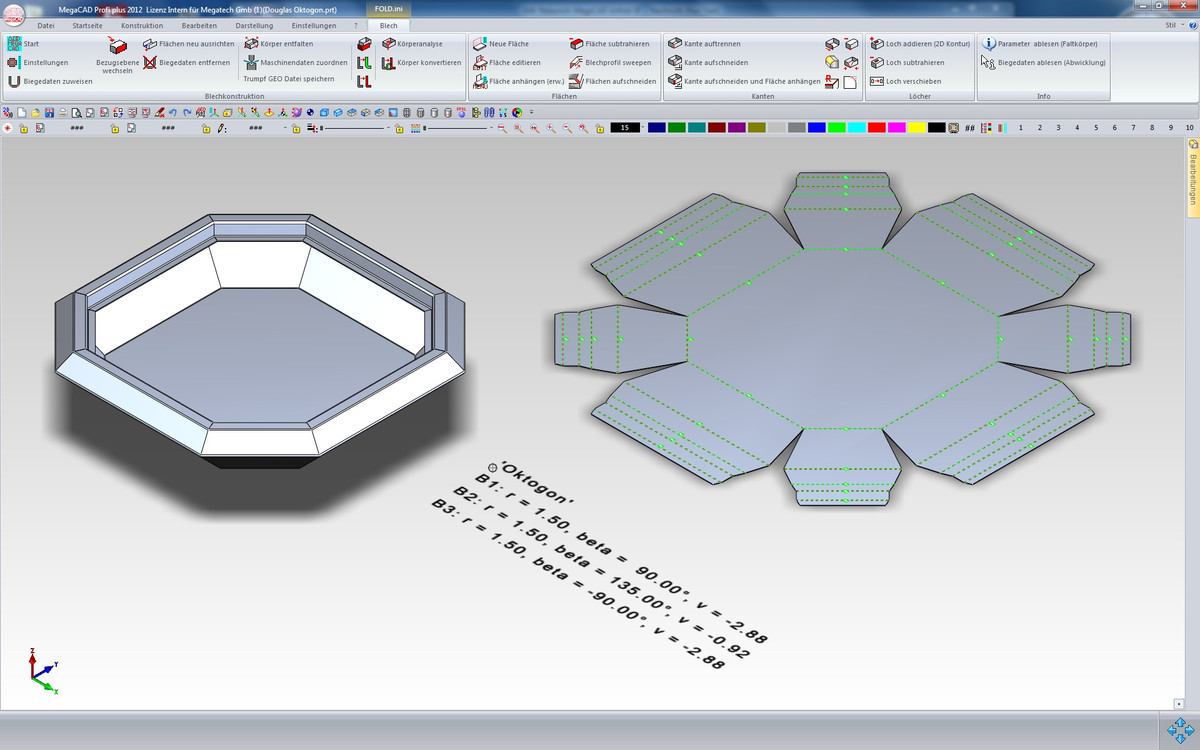Pick the red color swatch
Viewport: 1200px width, 750px height.
coord(876,128)
